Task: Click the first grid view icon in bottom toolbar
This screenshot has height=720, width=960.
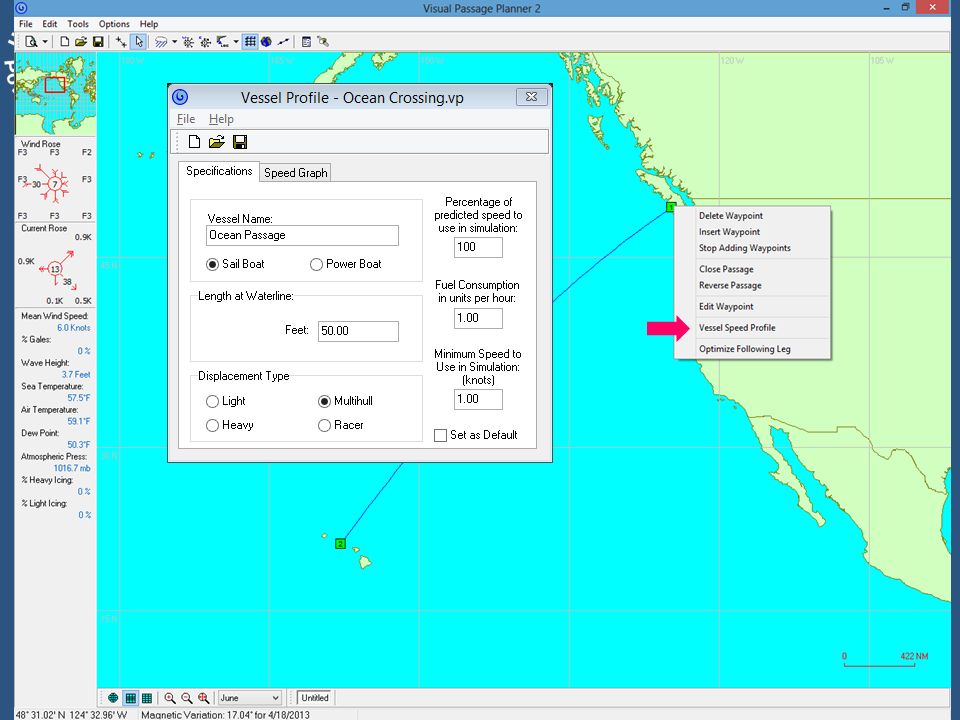Action: [x=130, y=698]
